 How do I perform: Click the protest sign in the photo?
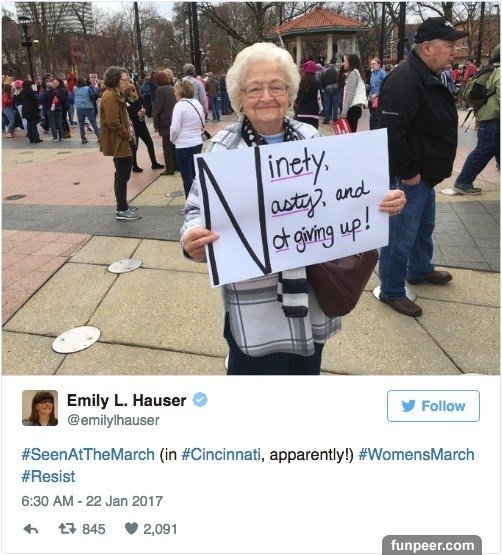tap(292, 207)
